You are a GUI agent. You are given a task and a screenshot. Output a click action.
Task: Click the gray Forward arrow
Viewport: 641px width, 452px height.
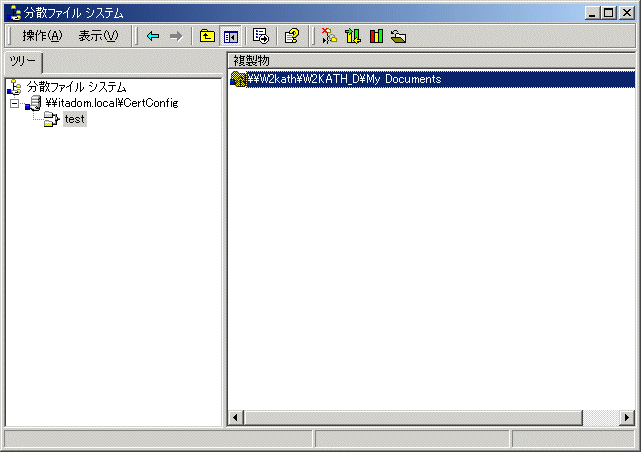point(176,36)
